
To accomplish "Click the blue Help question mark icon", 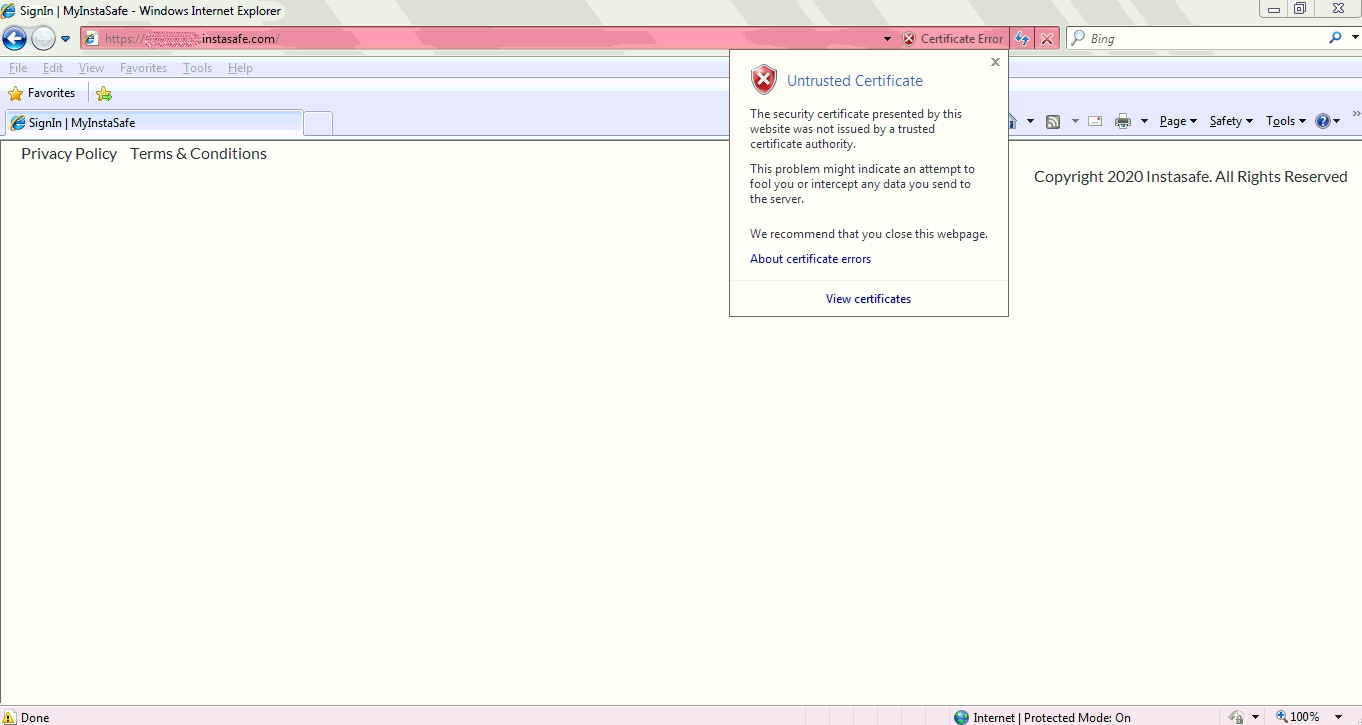I will tap(1323, 121).
